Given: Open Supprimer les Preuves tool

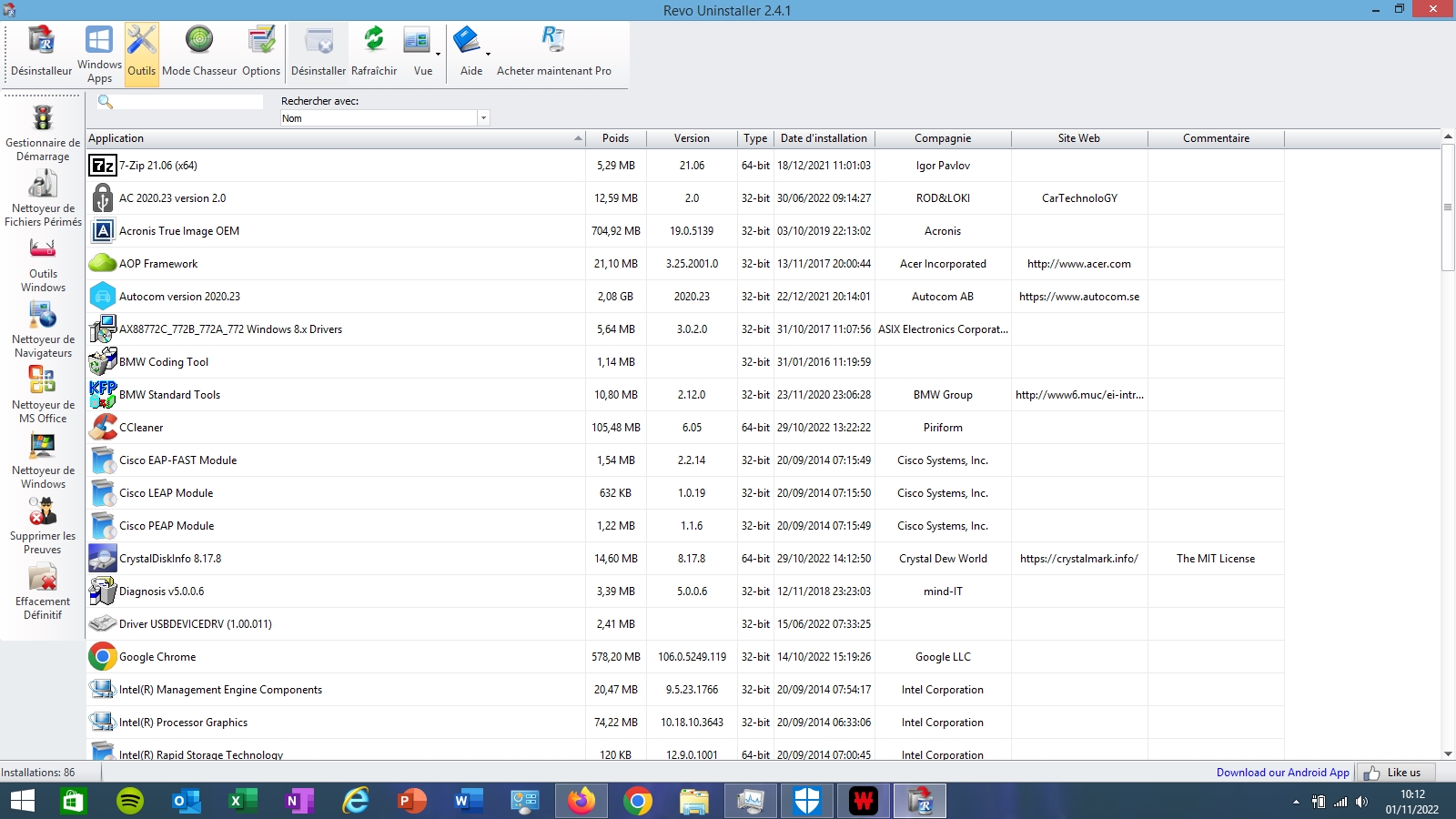Looking at the screenshot, I should (43, 527).
